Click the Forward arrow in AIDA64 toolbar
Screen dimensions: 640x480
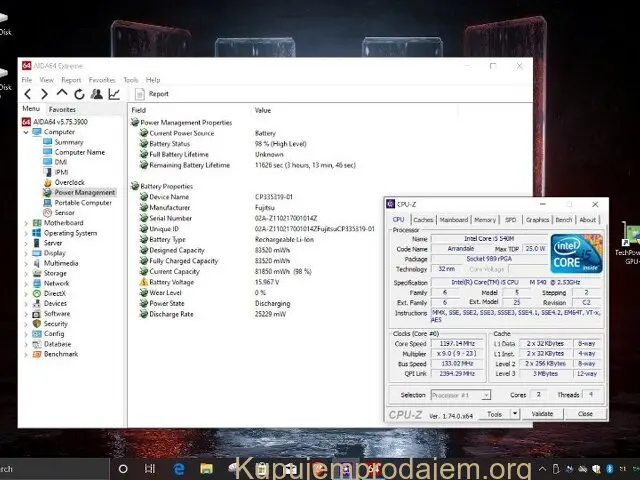coord(44,94)
